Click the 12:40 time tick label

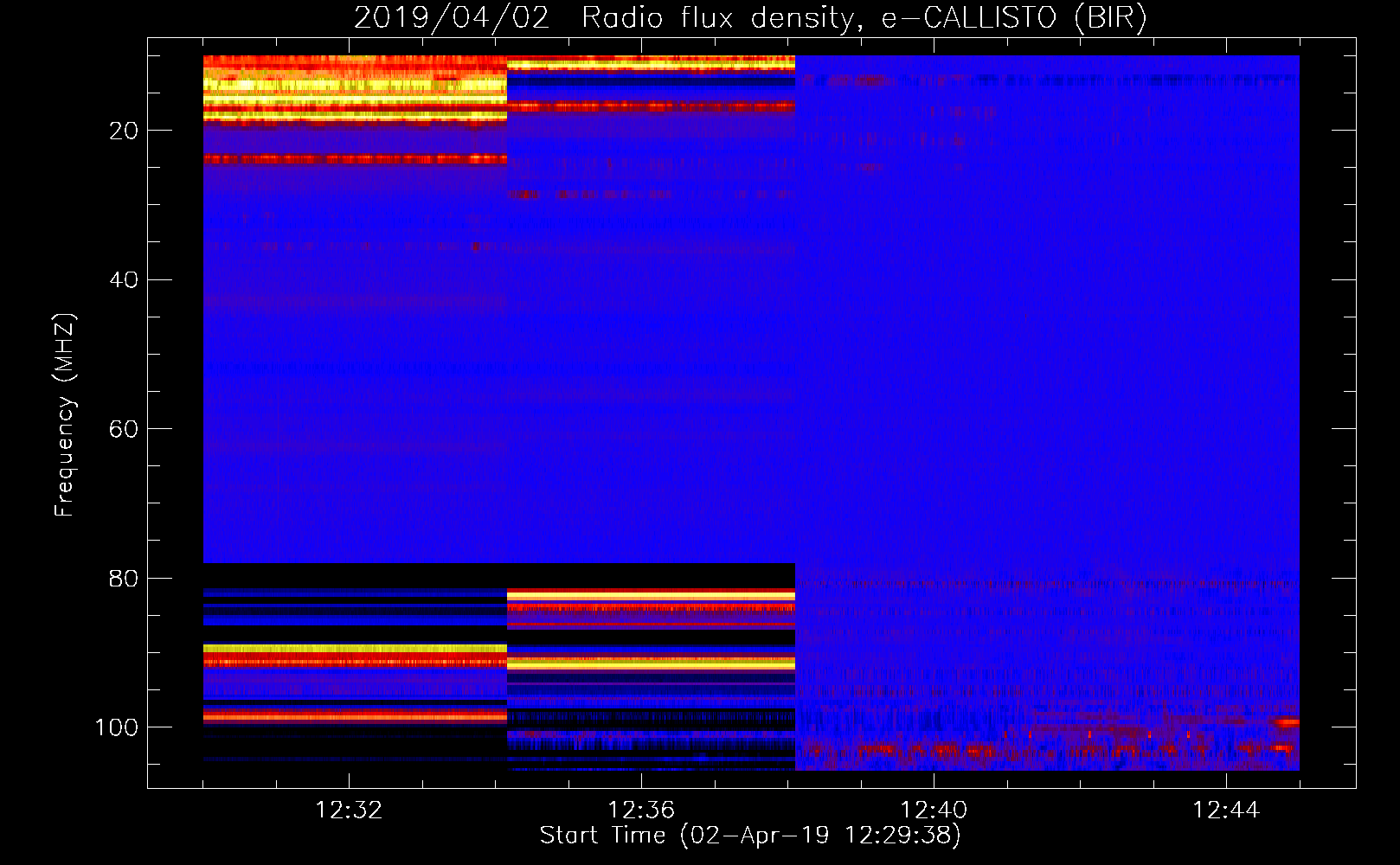point(934,811)
